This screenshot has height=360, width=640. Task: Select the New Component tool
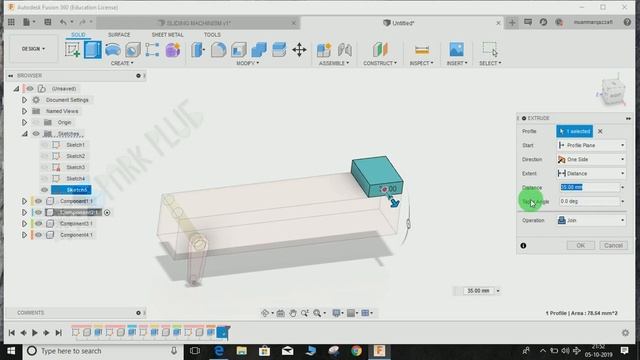click(324, 50)
